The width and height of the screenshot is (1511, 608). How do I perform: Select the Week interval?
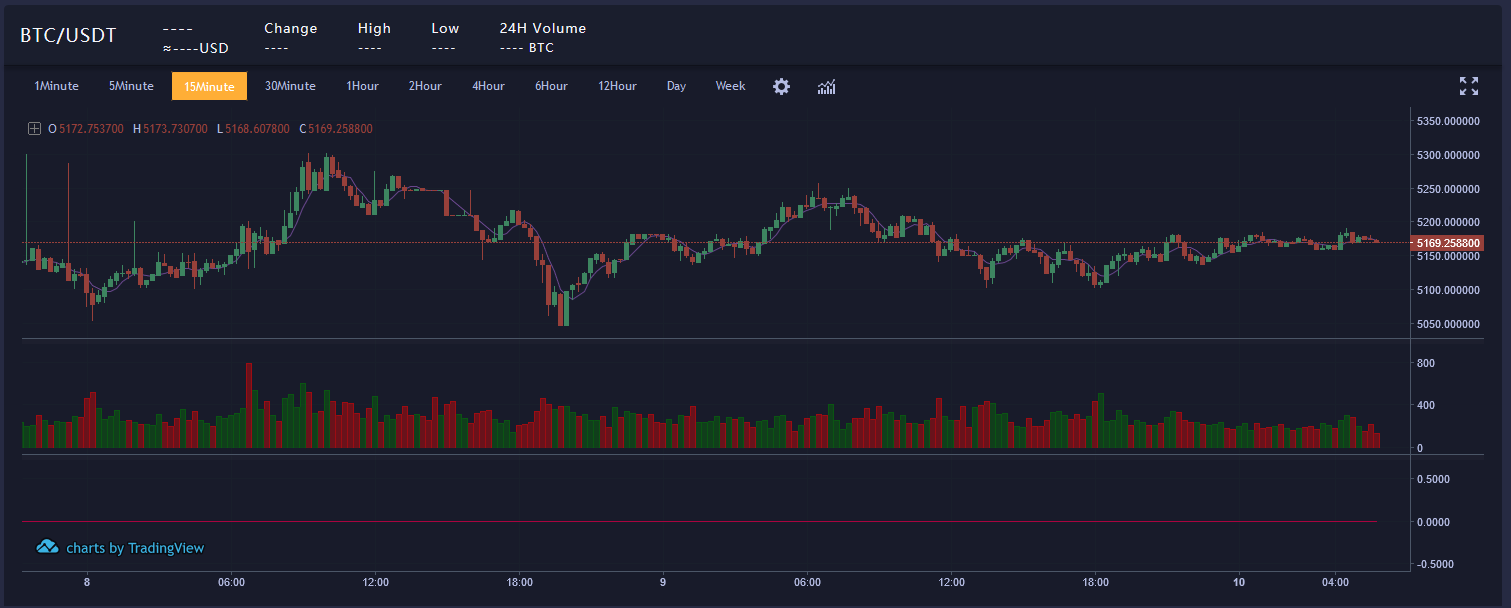tap(730, 86)
